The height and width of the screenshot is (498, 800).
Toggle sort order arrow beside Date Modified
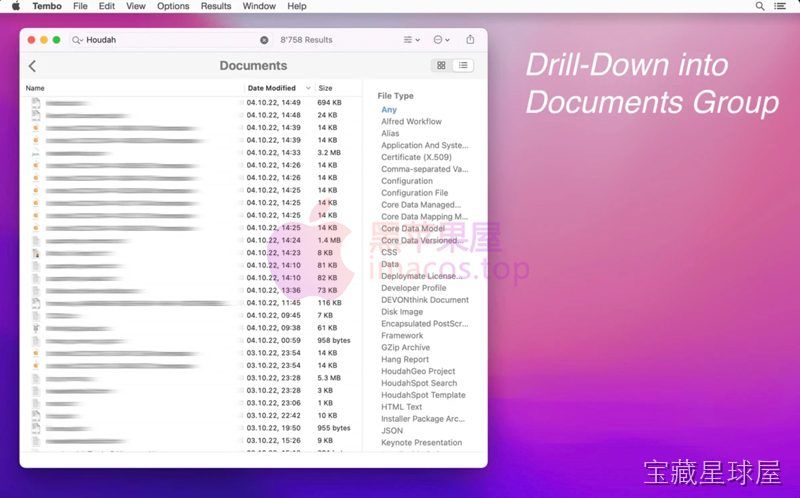pos(308,88)
